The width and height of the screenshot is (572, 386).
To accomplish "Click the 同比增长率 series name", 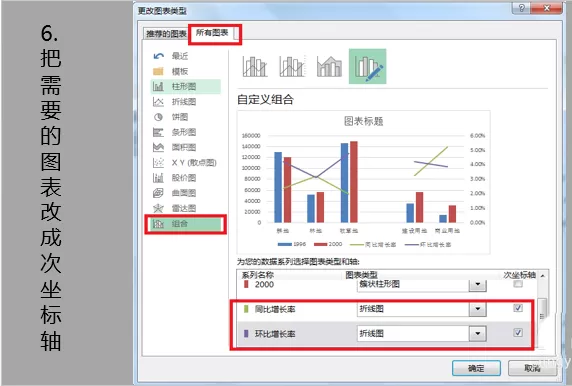I will [275, 309].
